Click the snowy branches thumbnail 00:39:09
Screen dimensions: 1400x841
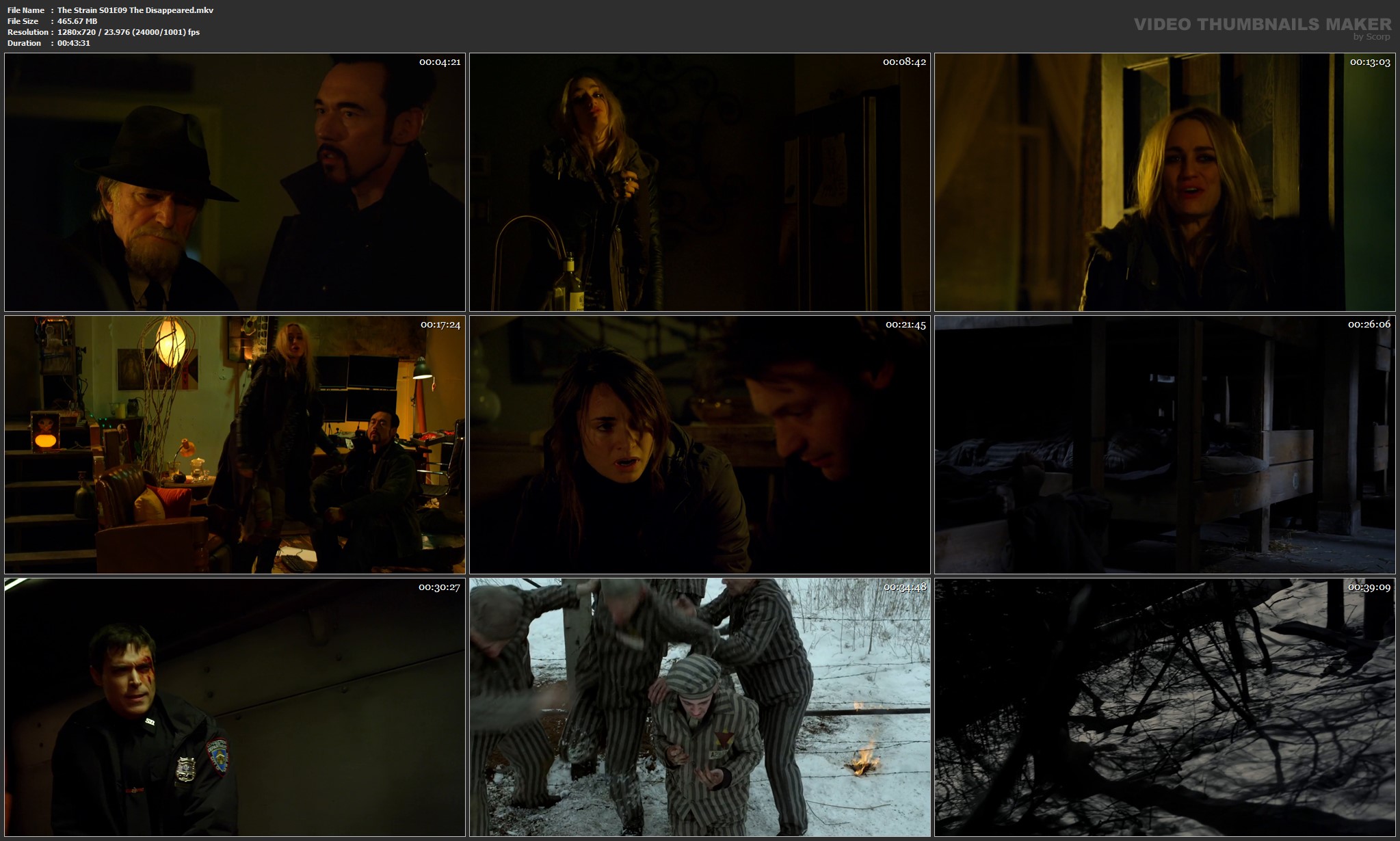pos(1165,707)
